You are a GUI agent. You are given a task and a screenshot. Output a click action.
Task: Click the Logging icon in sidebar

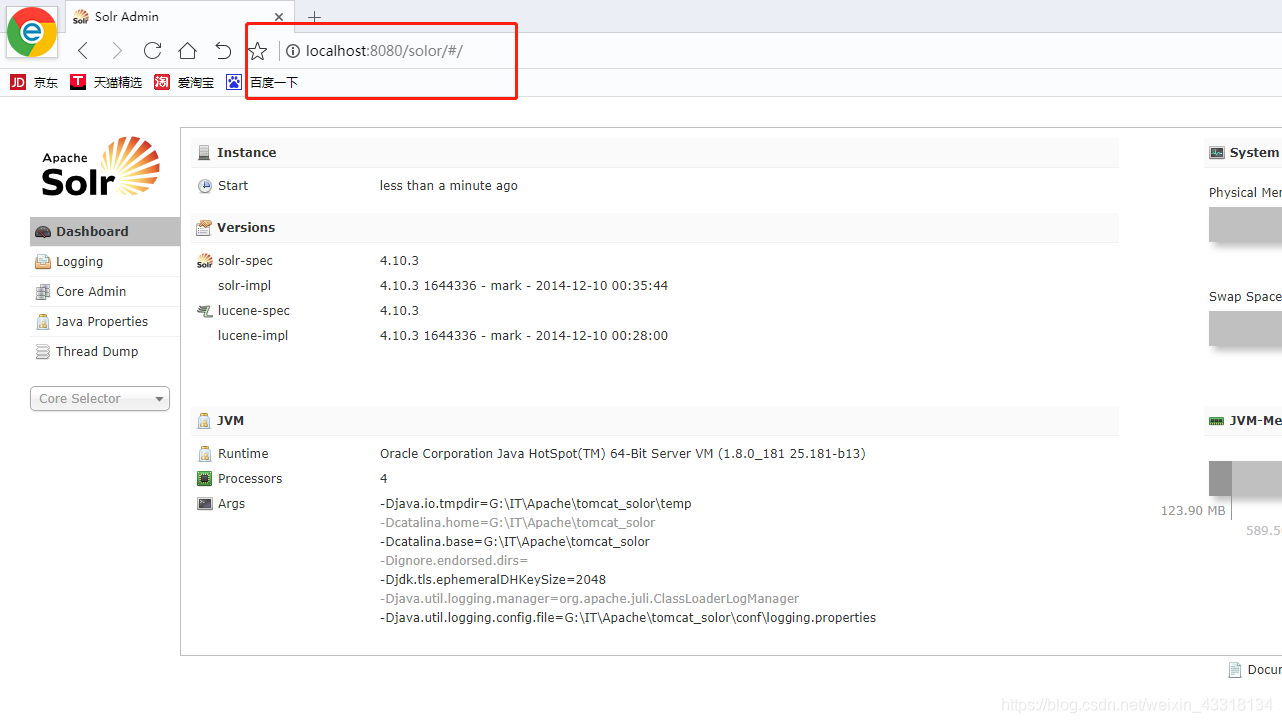click(43, 262)
